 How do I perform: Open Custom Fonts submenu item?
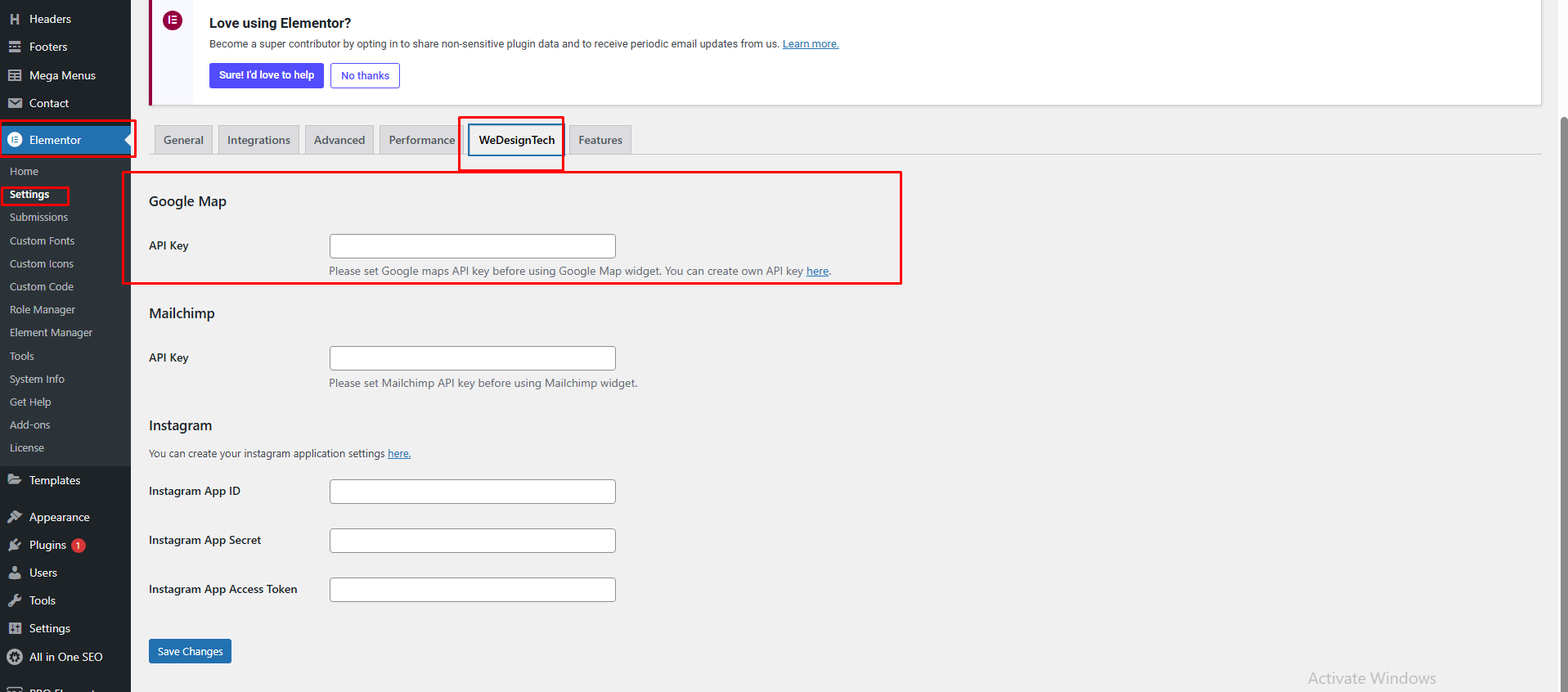point(42,240)
